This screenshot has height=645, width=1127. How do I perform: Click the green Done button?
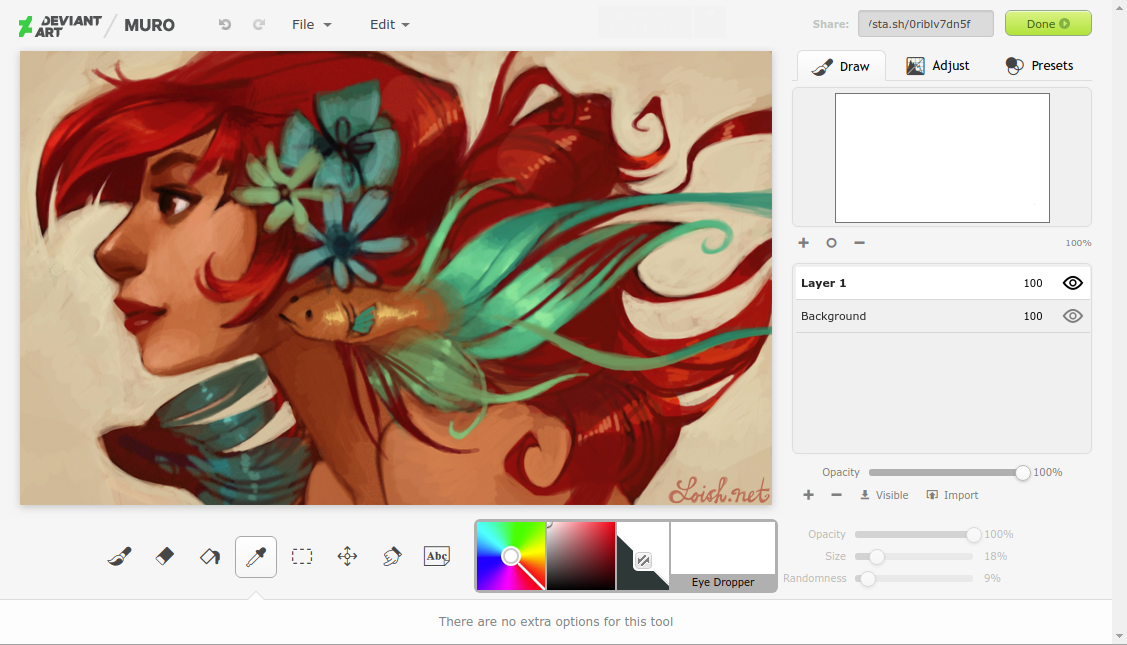[1048, 24]
